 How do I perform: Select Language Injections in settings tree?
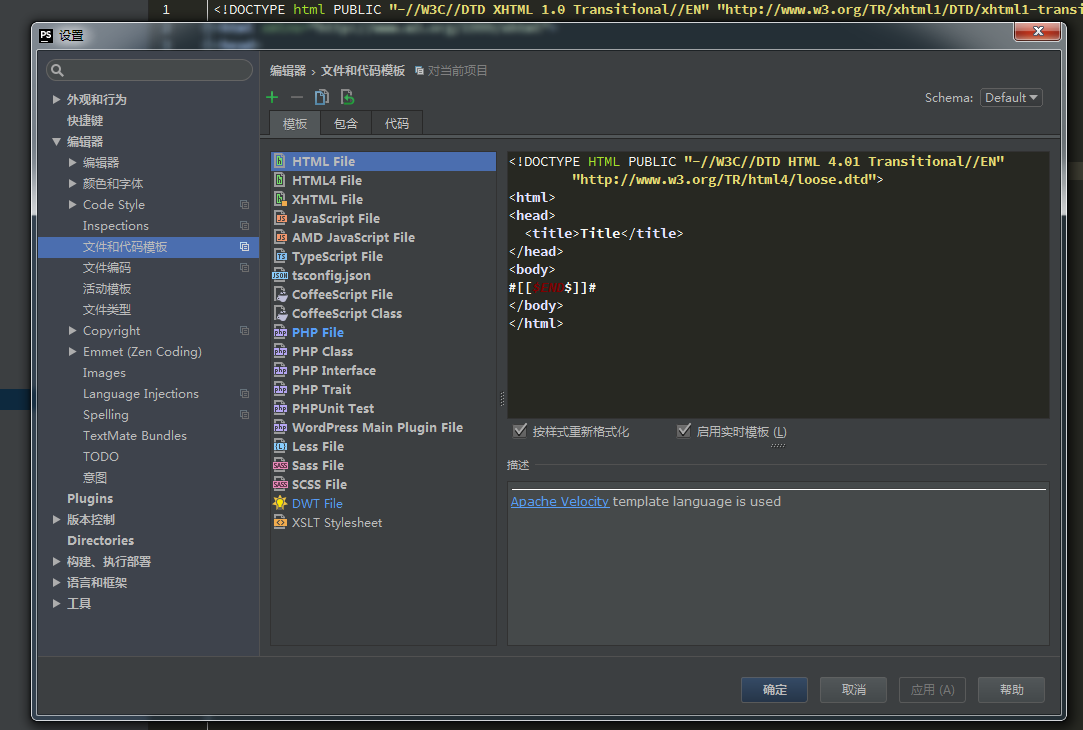pyautogui.click(x=141, y=394)
